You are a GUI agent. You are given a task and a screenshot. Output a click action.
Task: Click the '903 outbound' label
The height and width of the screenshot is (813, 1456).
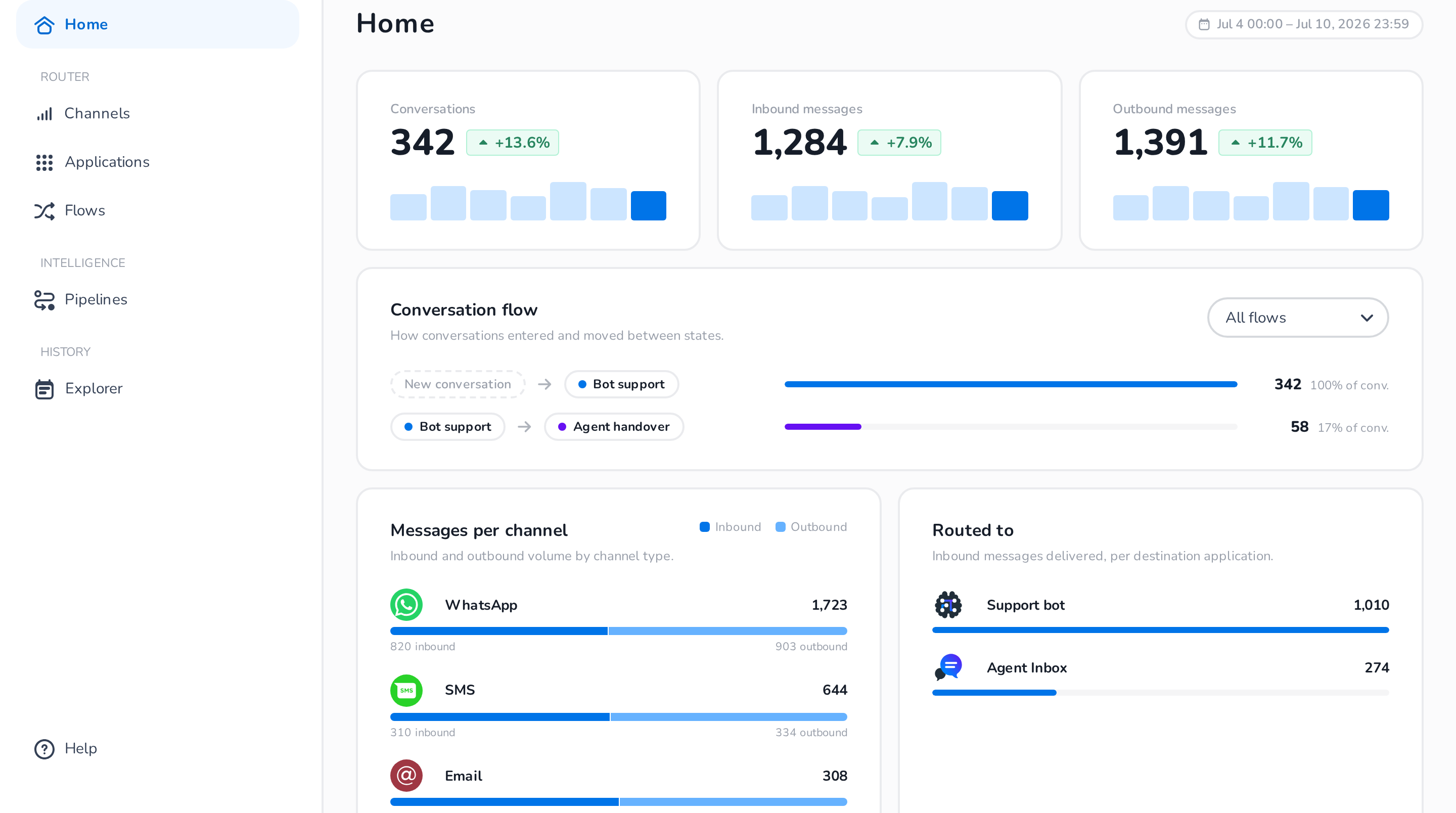pyautogui.click(x=811, y=647)
